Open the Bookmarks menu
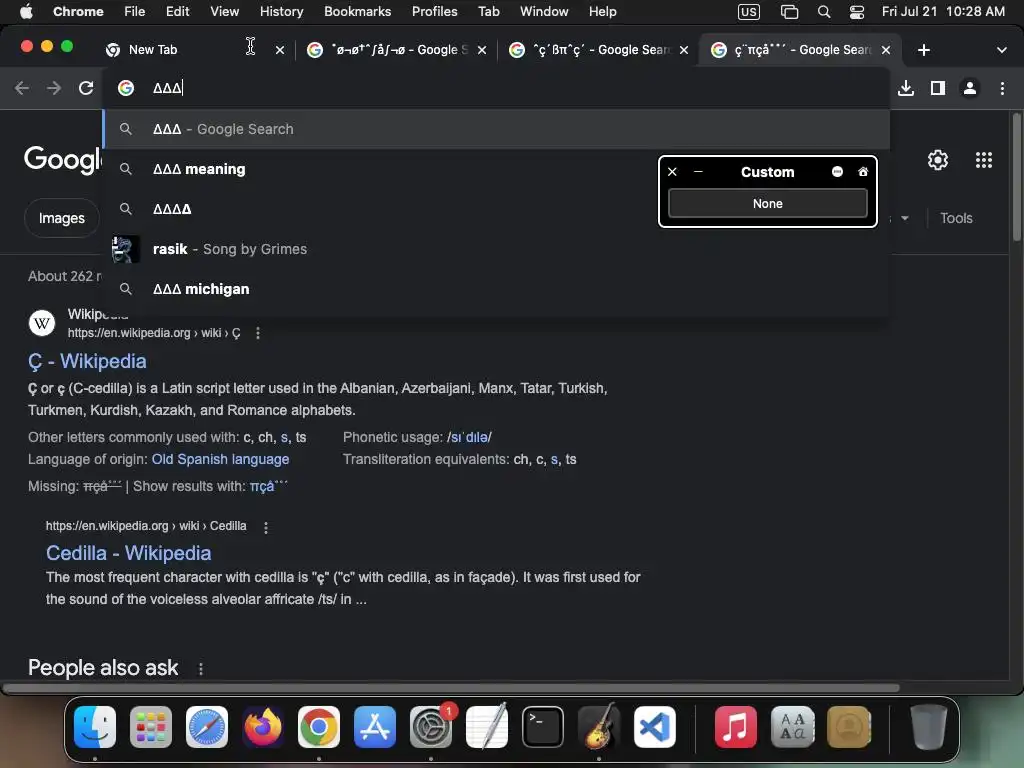1024x768 pixels. (x=357, y=12)
